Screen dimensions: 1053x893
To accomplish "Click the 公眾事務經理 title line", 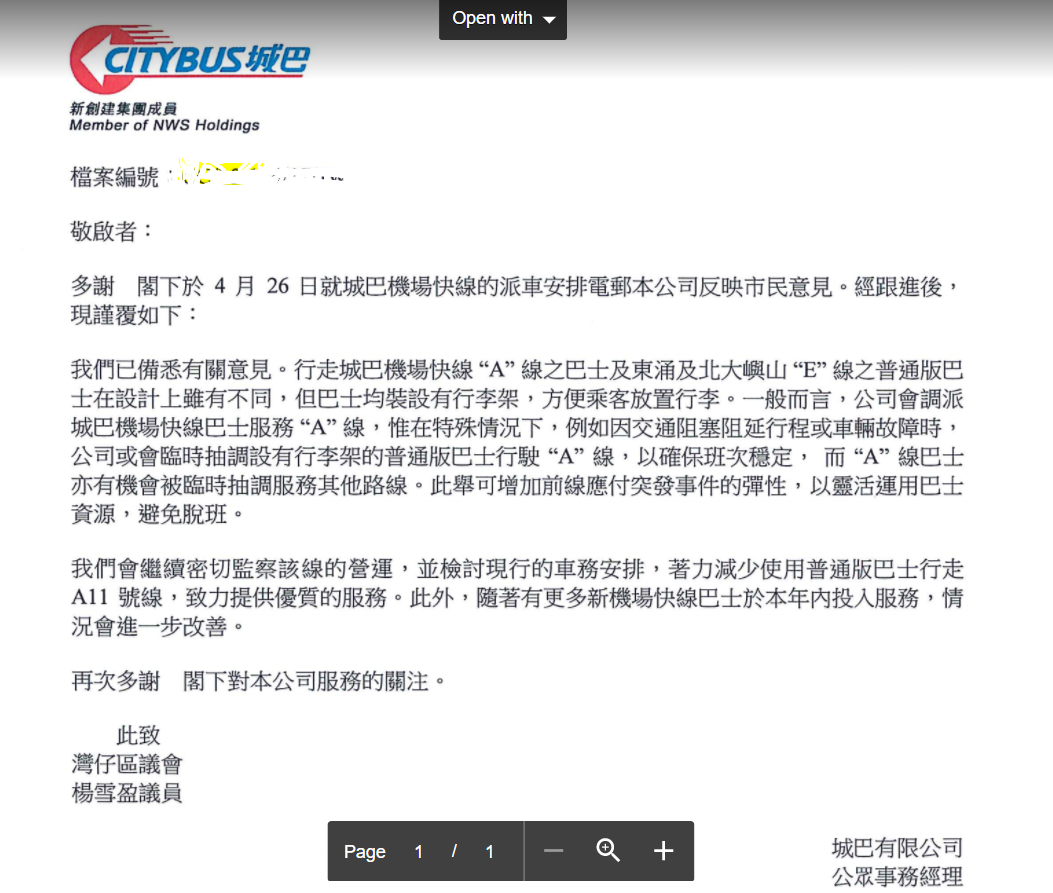I will pyautogui.click(x=897, y=877).
